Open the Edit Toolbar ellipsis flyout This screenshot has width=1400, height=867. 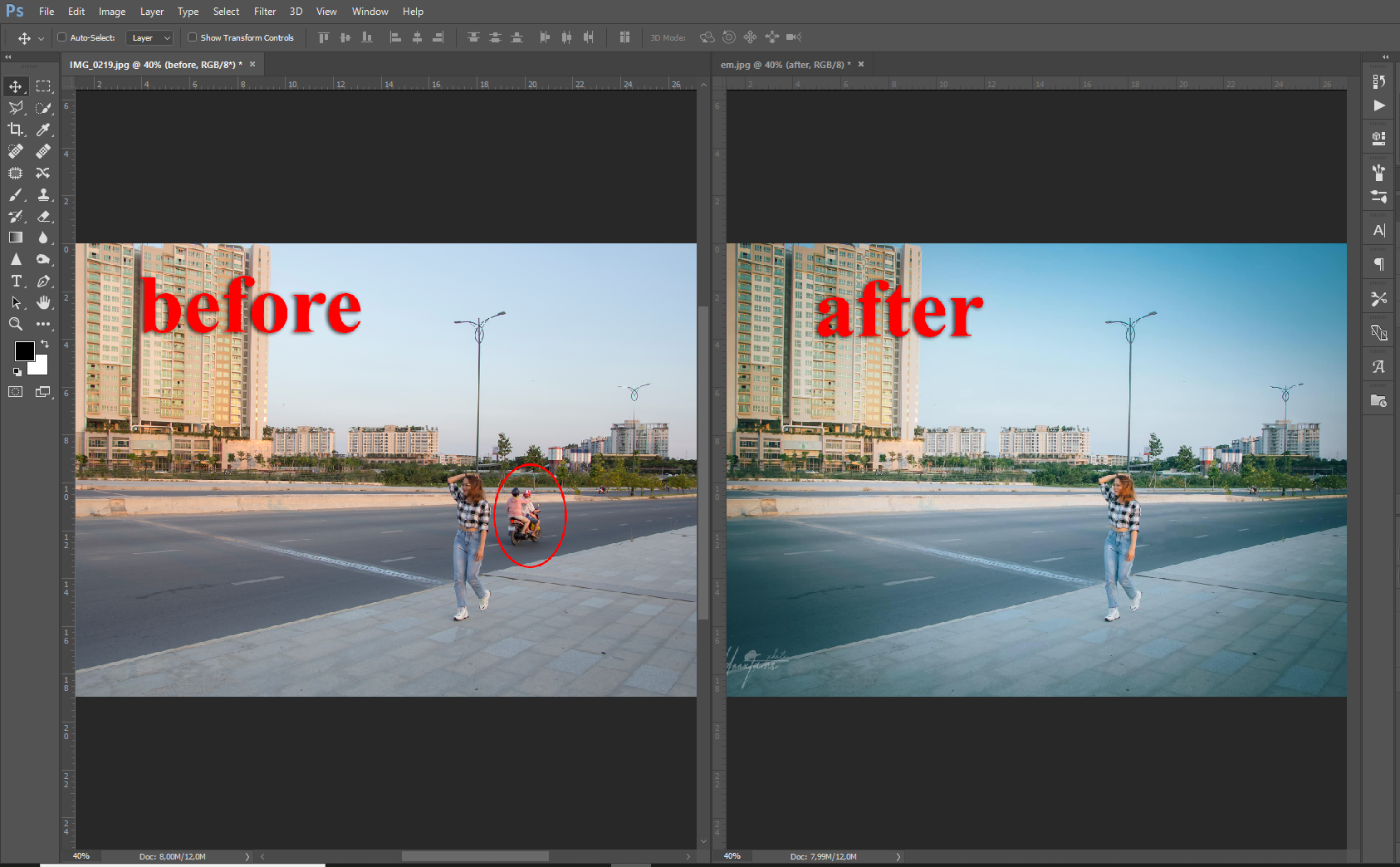(43, 324)
